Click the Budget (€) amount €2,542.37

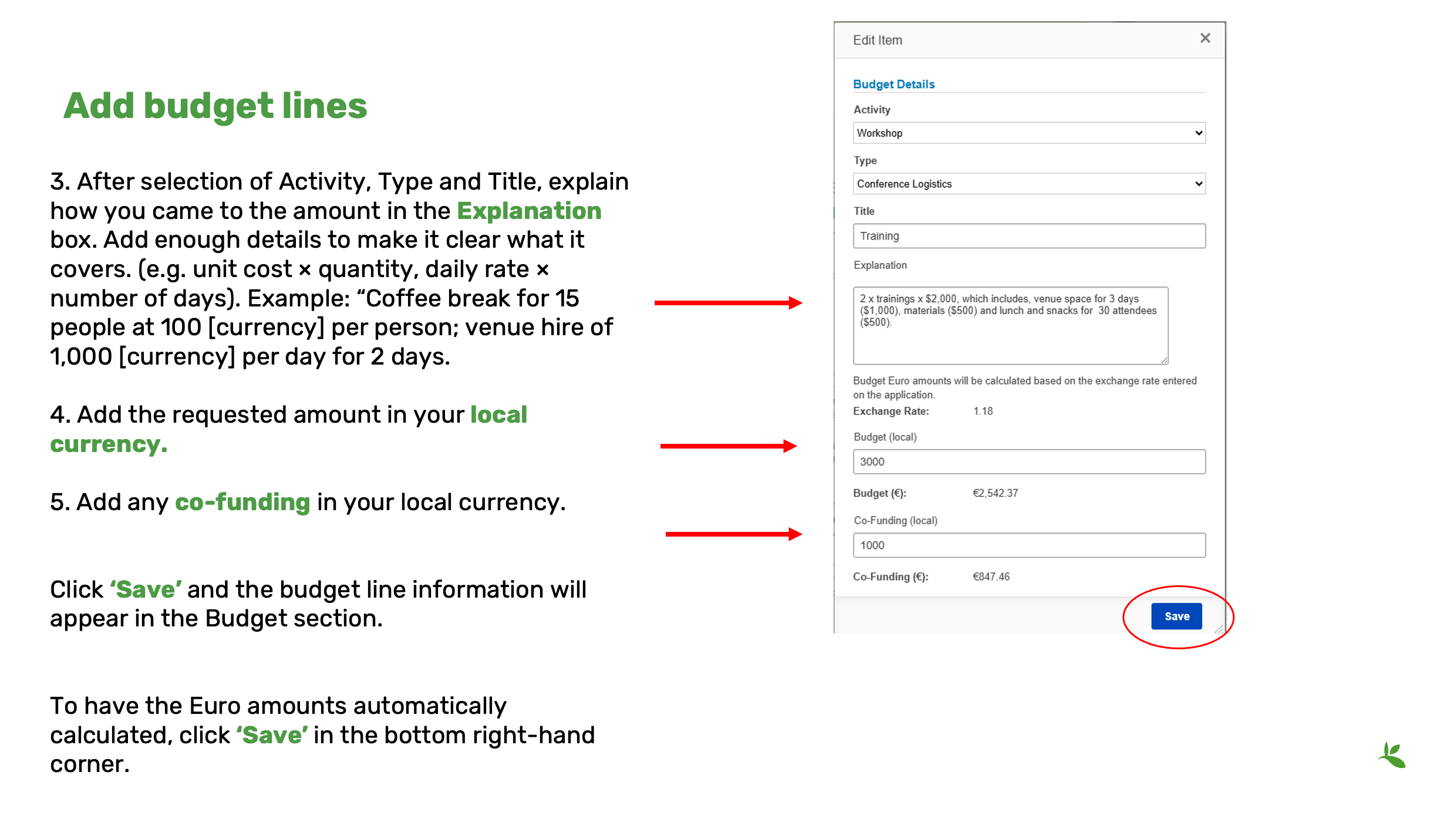(995, 493)
